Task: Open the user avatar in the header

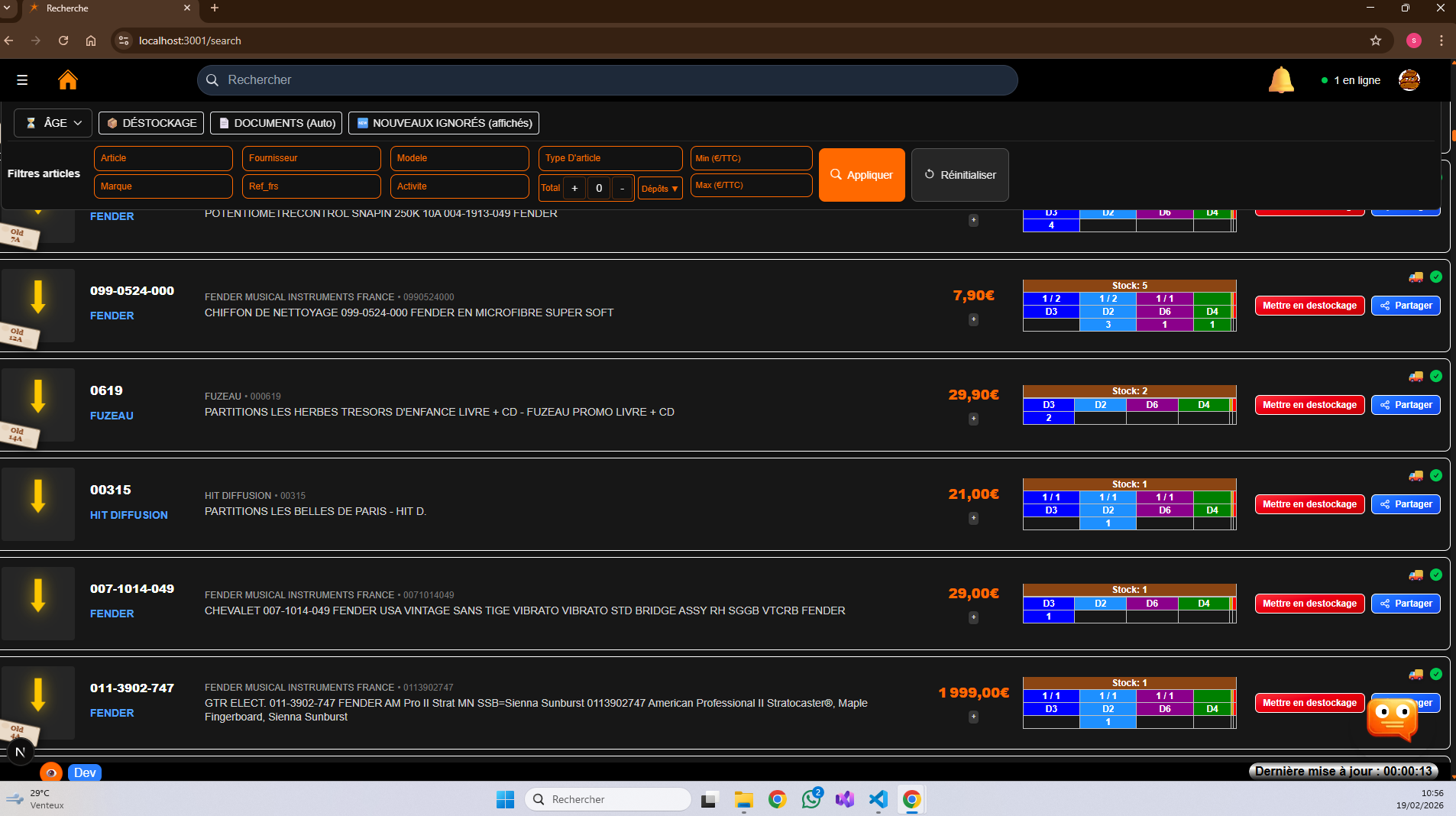Action: coord(1409,80)
